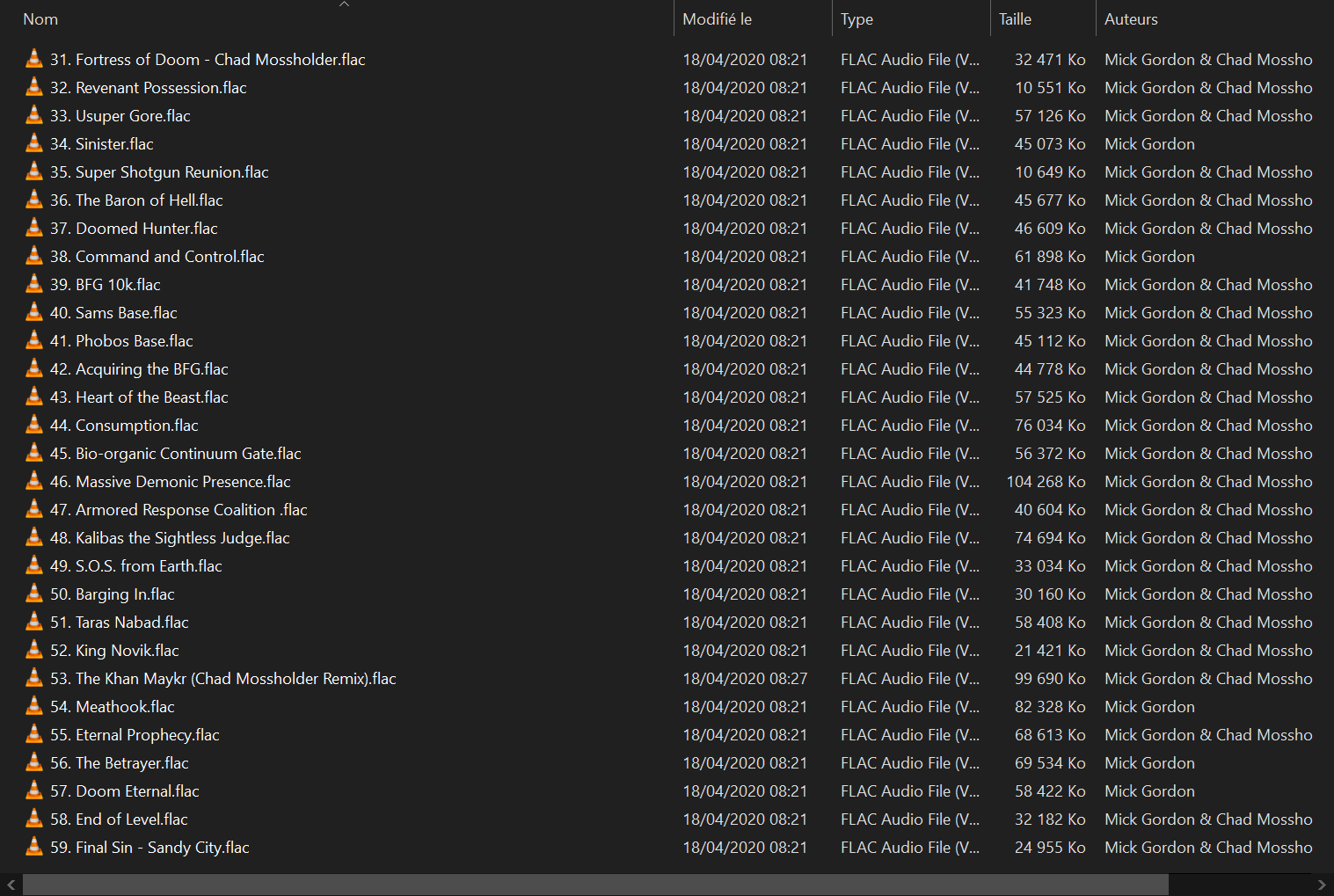This screenshot has height=896, width=1334.
Task: Click VLC icon for Consumption.flac
Action: tap(34, 426)
